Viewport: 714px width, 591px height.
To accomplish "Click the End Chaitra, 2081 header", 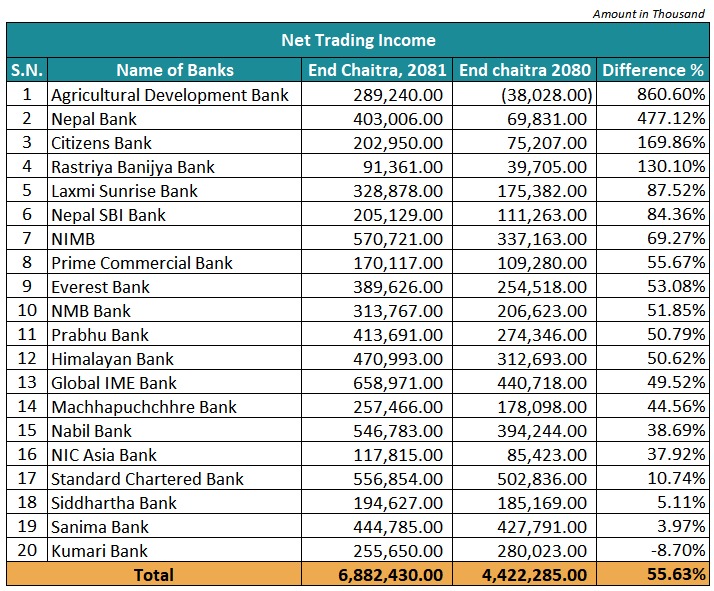I will 377,70.
